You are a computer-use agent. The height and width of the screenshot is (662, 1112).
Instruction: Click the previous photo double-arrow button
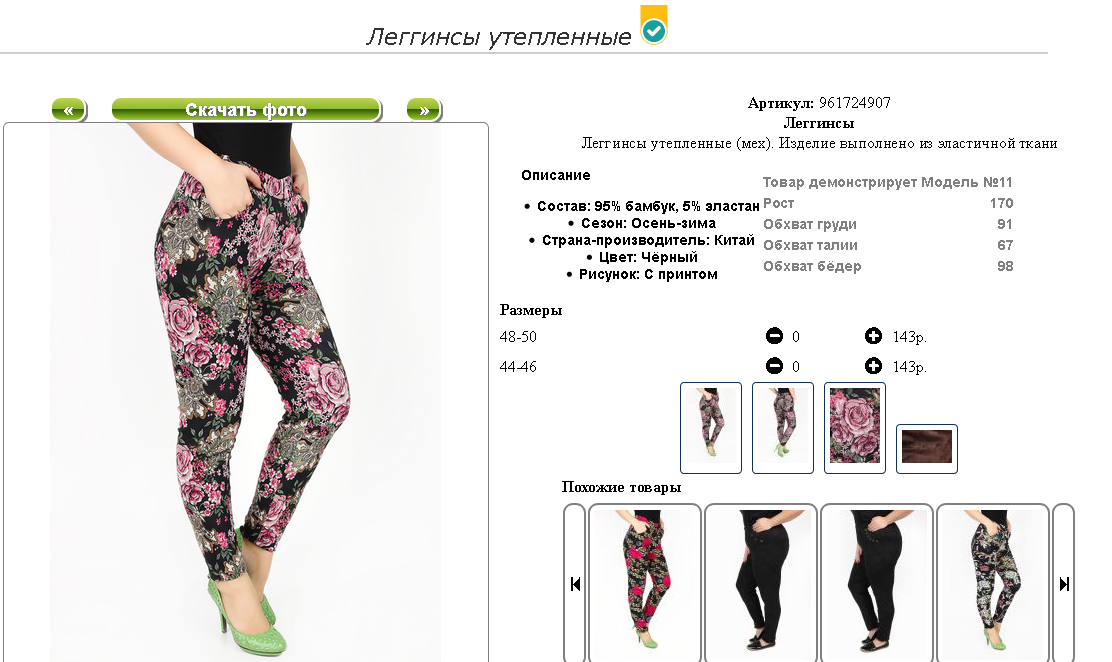pyautogui.click(x=69, y=110)
